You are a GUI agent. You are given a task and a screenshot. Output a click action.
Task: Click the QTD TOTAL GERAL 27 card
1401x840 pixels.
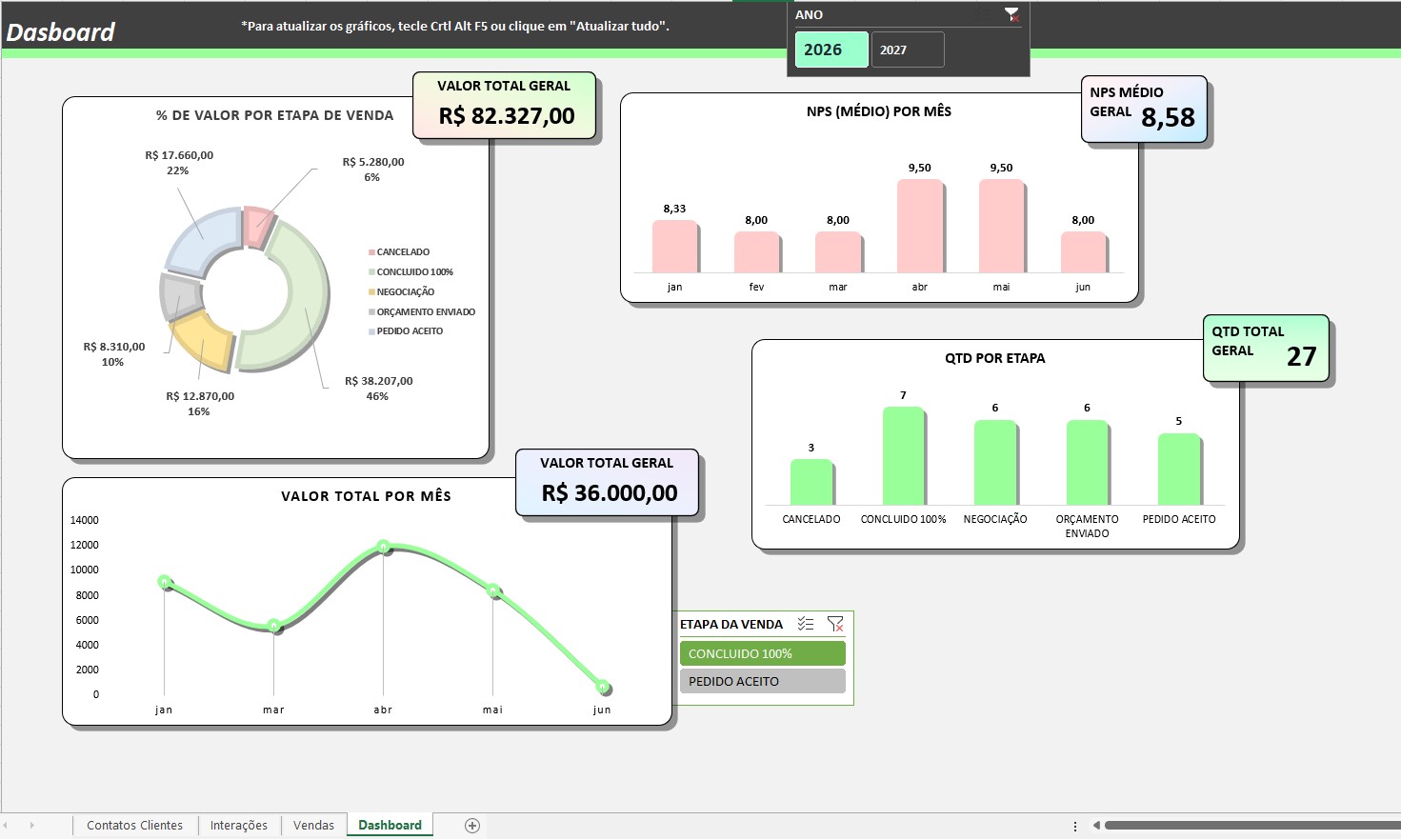click(x=1266, y=349)
